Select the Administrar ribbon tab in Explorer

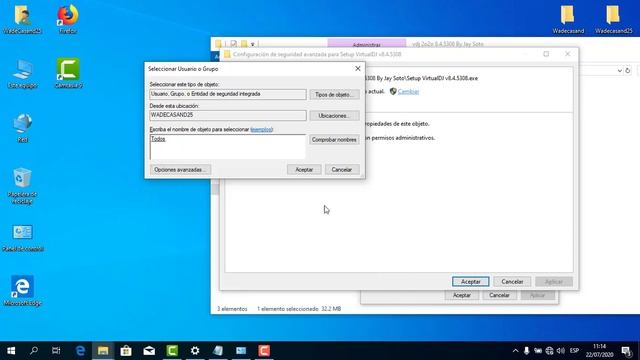point(367,44)
